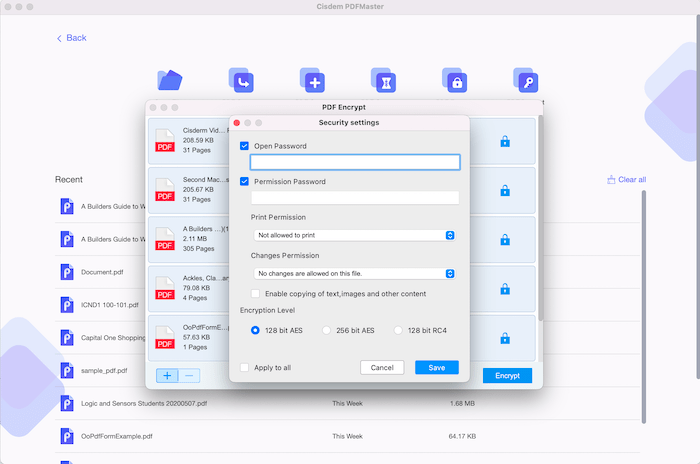Click lock icon for A Builders file
Screen dimensions: 700x464
pyautogui.click(x=505, y=240)
